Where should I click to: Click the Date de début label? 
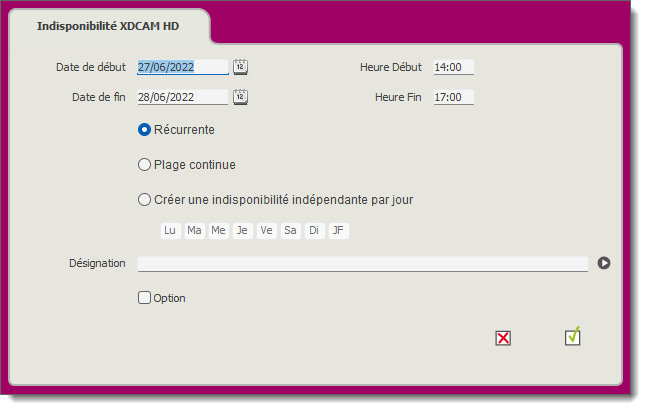coord(91,67)
